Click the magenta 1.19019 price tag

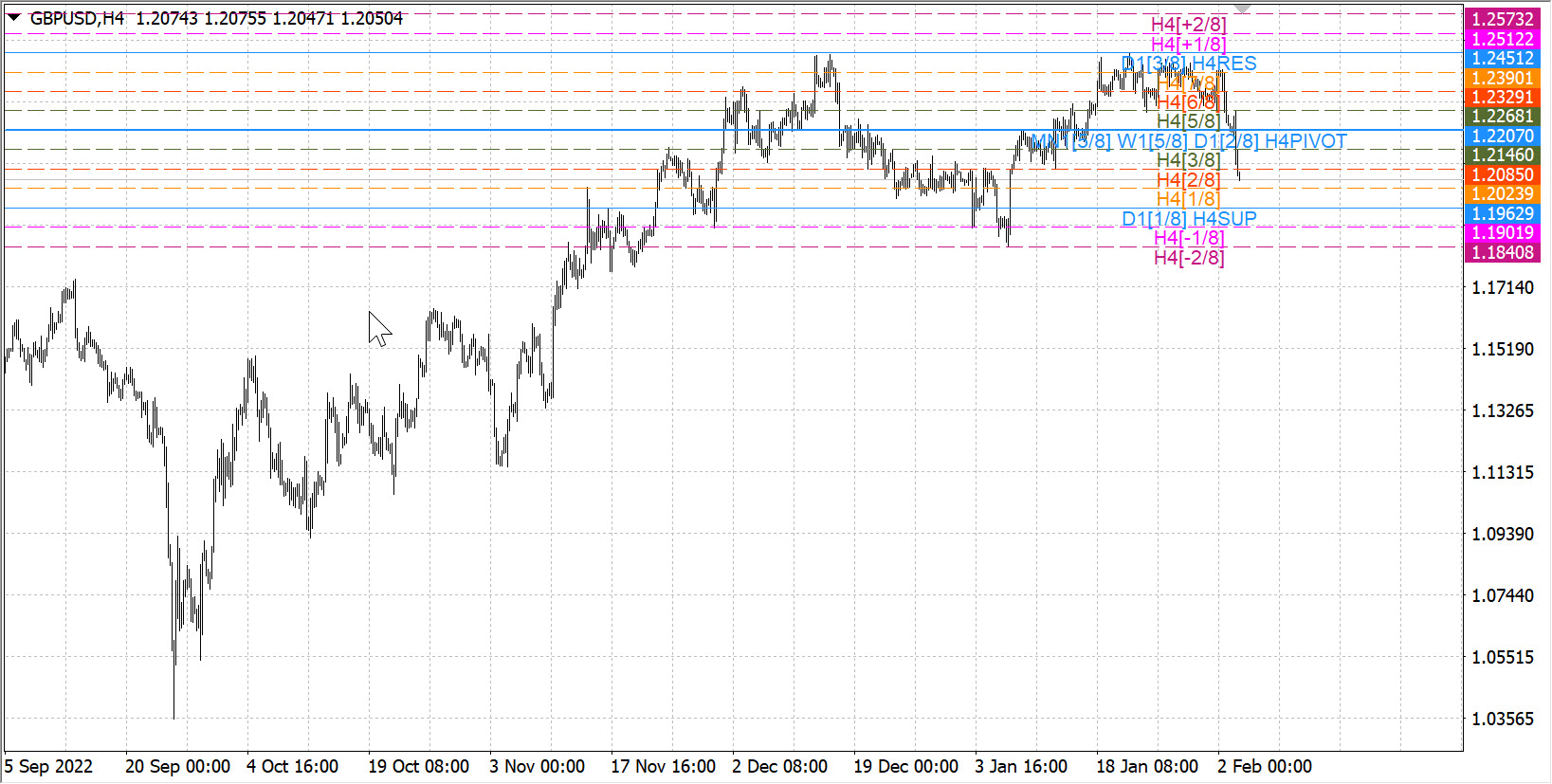coord(1503,232)
